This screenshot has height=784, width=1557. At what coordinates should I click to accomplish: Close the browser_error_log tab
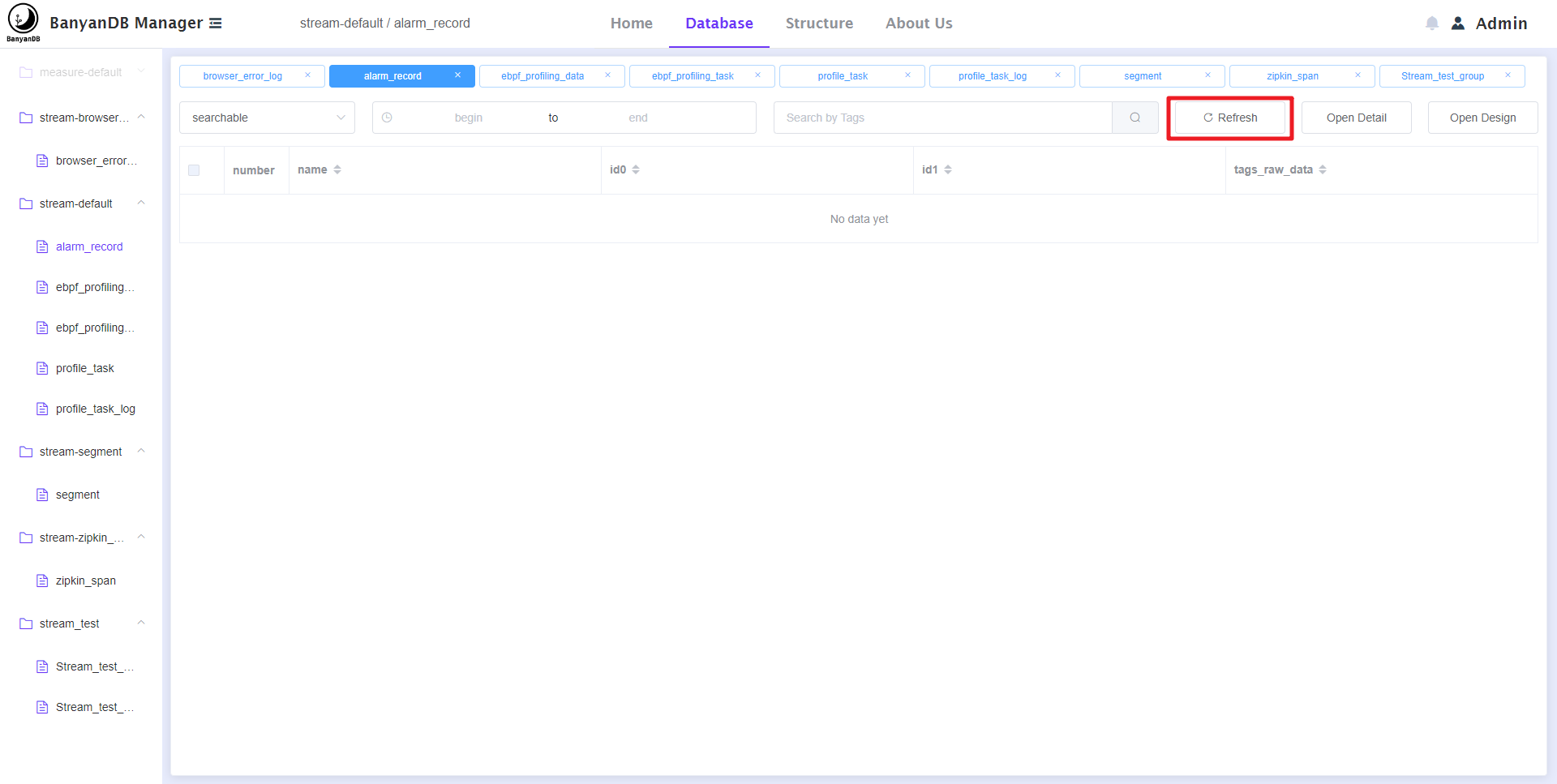point(308,75)
